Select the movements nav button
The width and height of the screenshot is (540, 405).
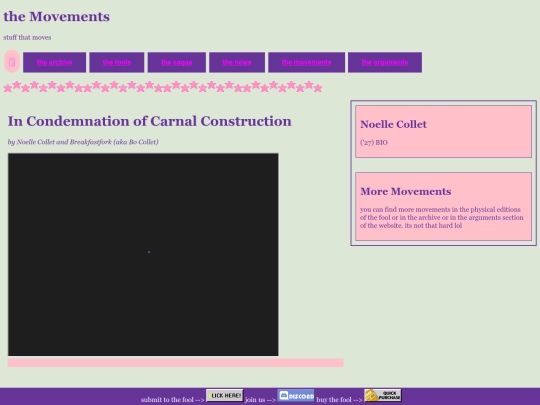tap(307, 62)
